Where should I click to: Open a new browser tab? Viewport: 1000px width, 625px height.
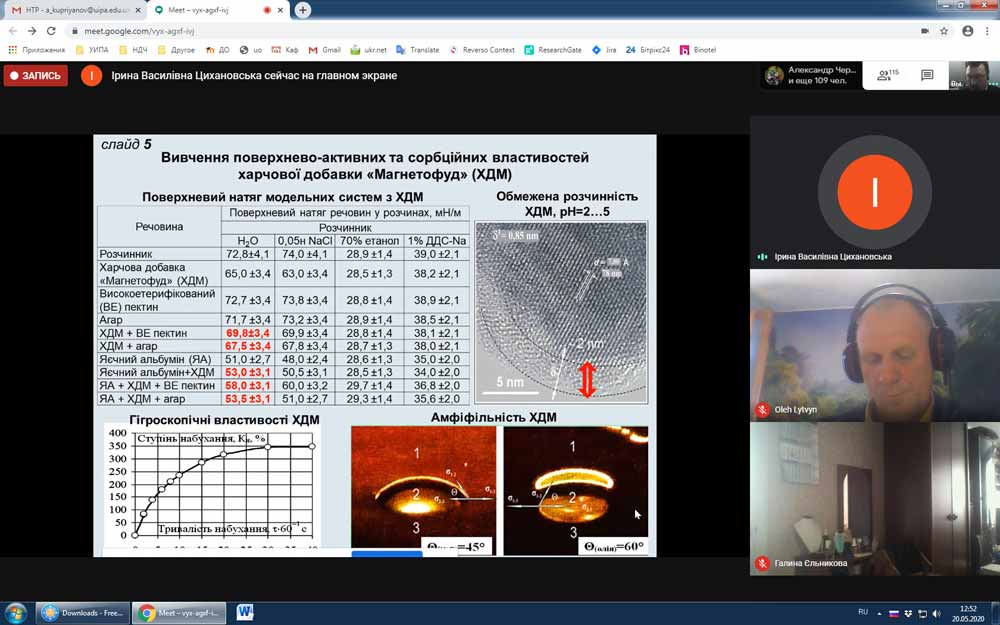pos(303,10)
